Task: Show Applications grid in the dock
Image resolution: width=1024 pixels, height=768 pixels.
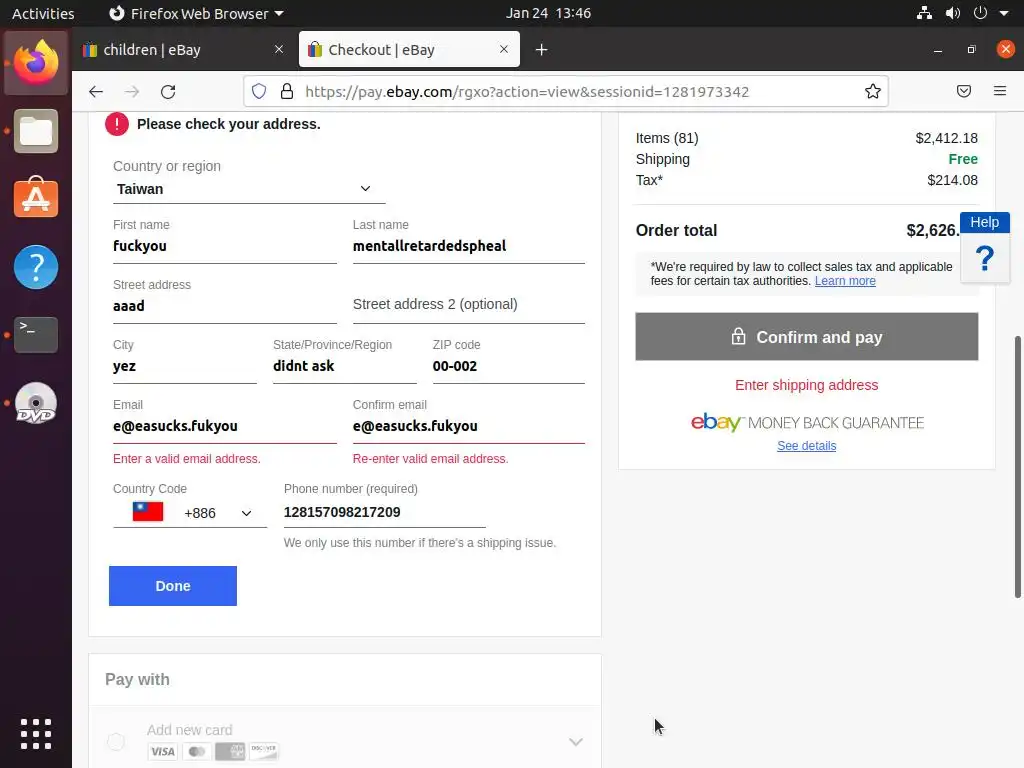Action: point(36,734)
